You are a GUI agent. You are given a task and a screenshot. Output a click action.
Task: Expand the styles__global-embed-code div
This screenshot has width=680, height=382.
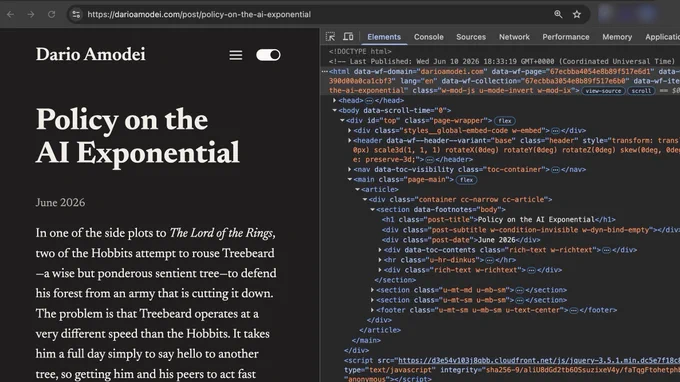point(350,131)
